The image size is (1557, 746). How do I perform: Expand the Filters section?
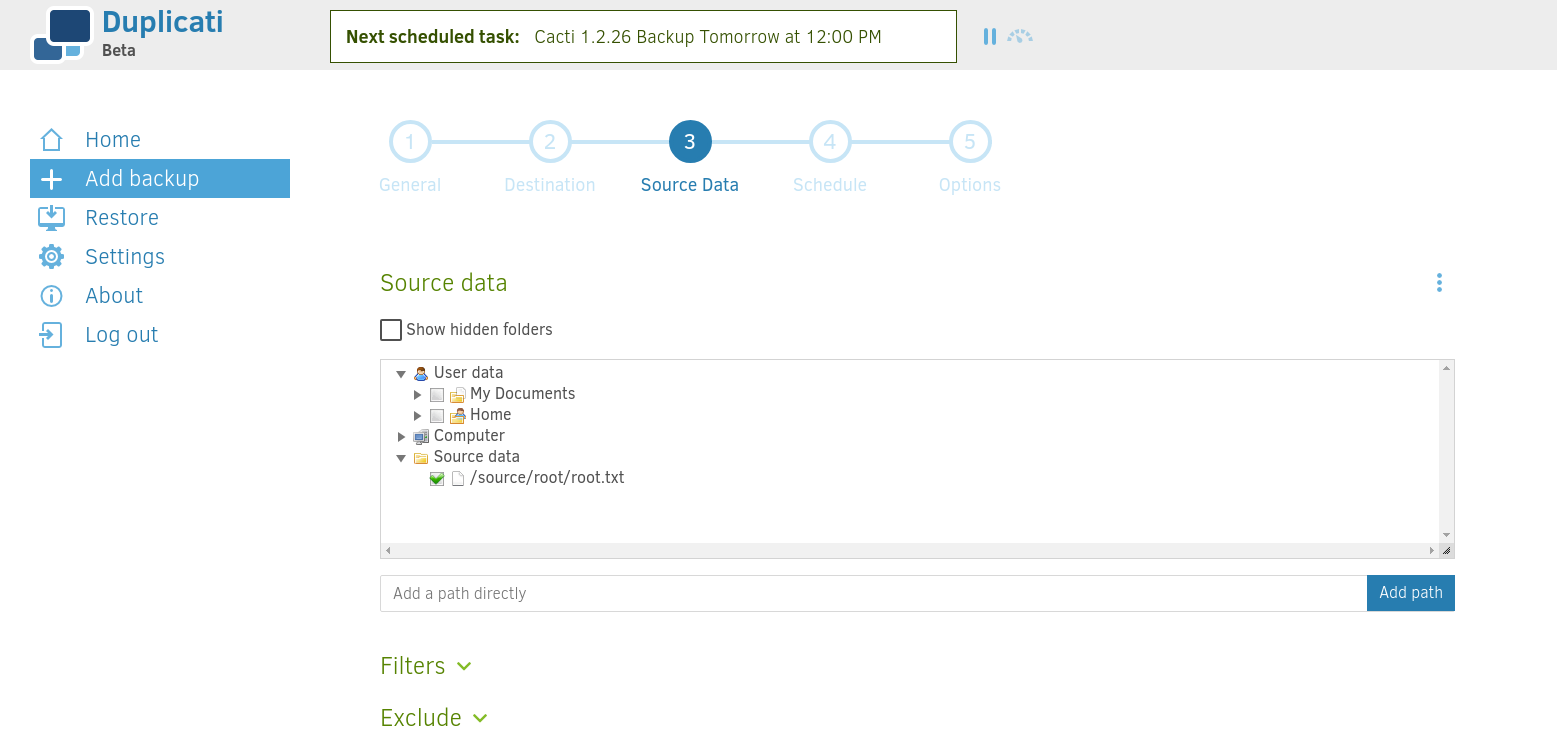point(425,666)
